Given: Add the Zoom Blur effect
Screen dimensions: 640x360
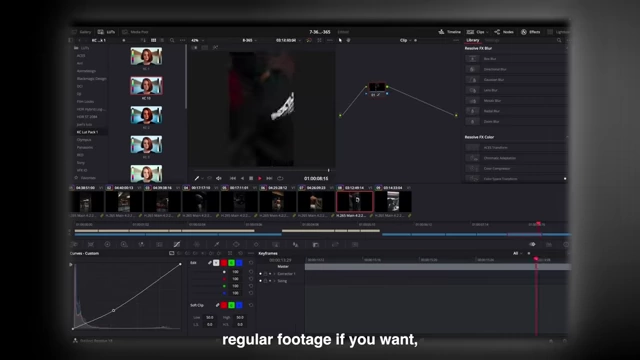Looking at the screenshot, I should pyautogui.click(x=515, y=121).
